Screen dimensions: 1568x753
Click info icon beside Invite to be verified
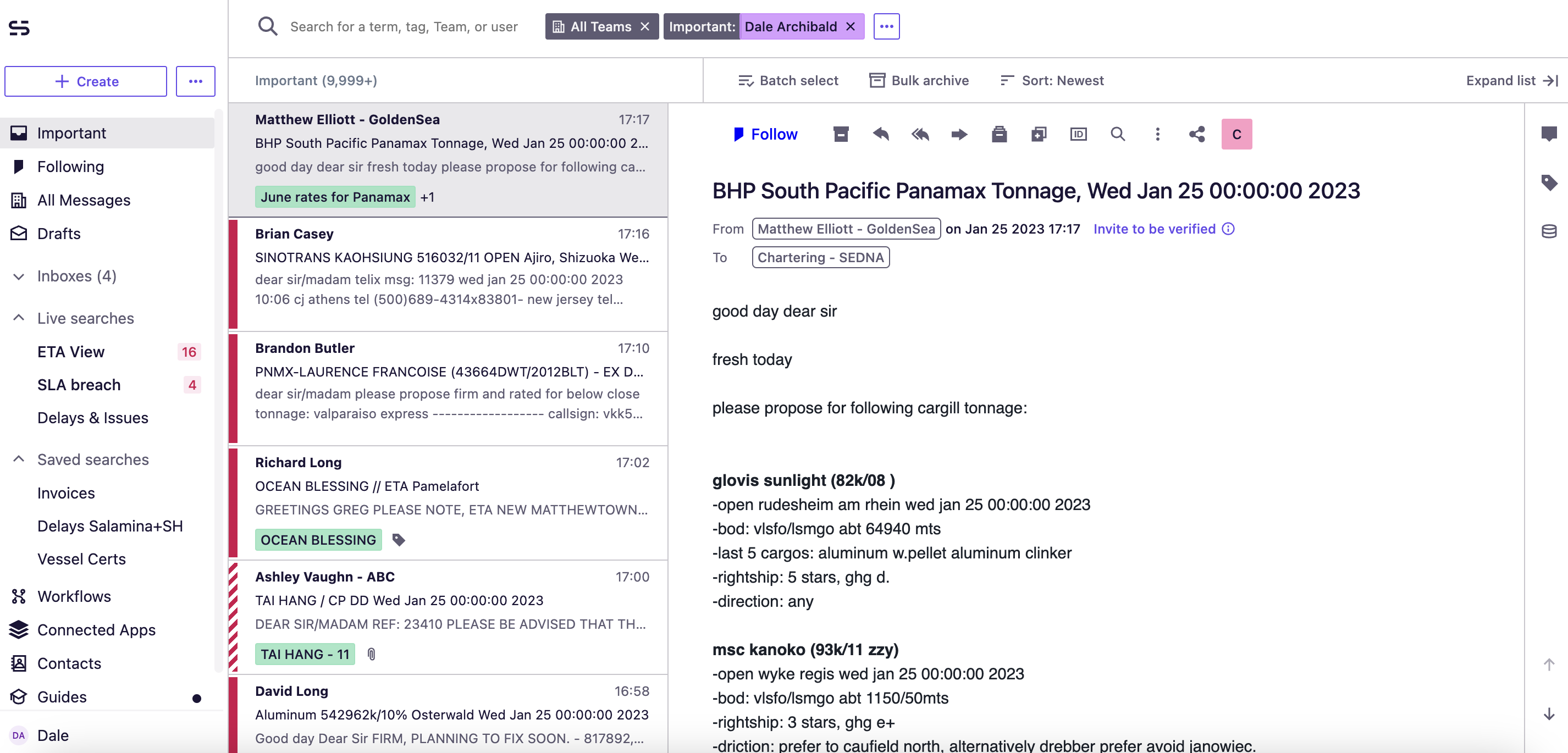1228,229
